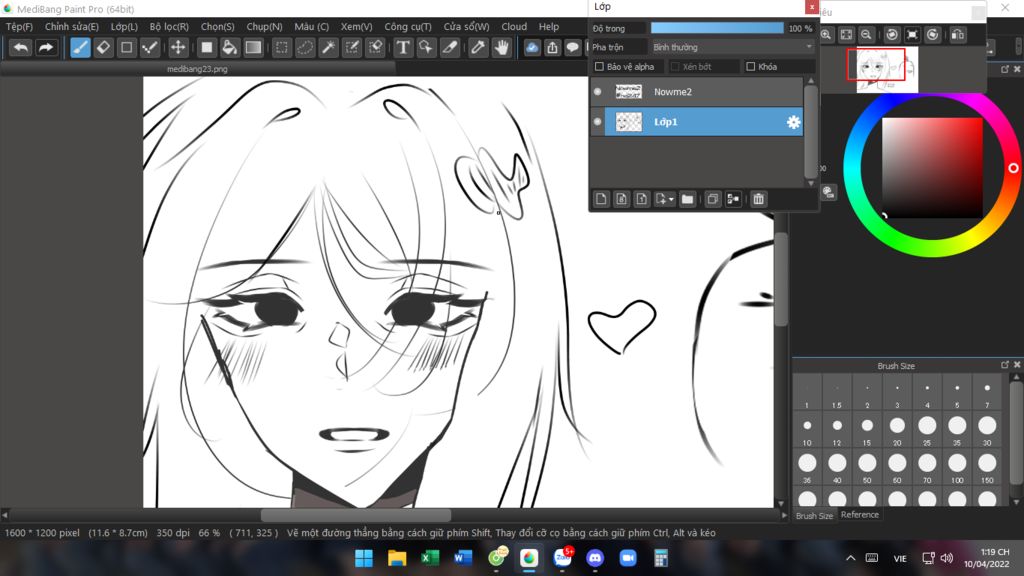This screenshot has width=1024, height=576.
Task: Hide the Nowme2 layer
Action: (598, 92)
